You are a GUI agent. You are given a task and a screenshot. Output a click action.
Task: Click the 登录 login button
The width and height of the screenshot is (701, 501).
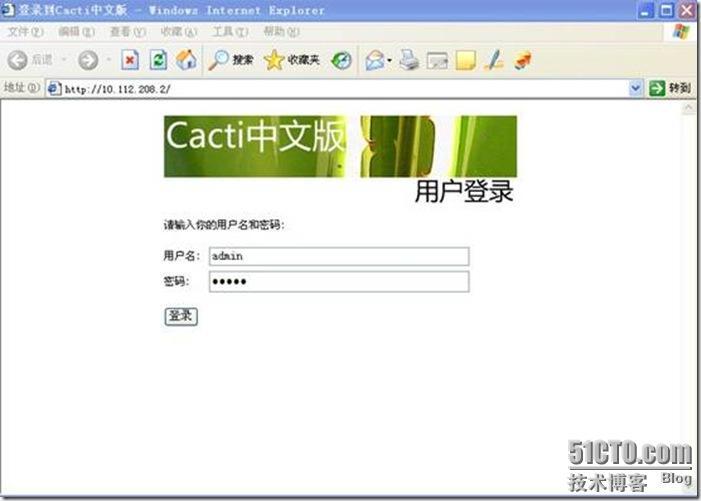coord(181,316)
